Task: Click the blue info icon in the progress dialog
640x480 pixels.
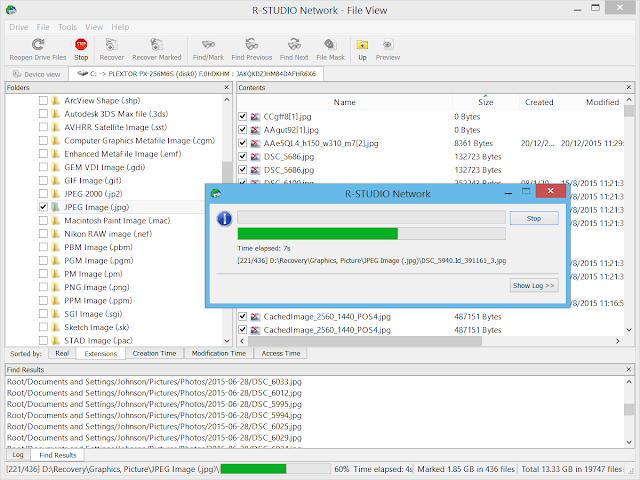Action: pyautogui.click(x=224, y=219)
